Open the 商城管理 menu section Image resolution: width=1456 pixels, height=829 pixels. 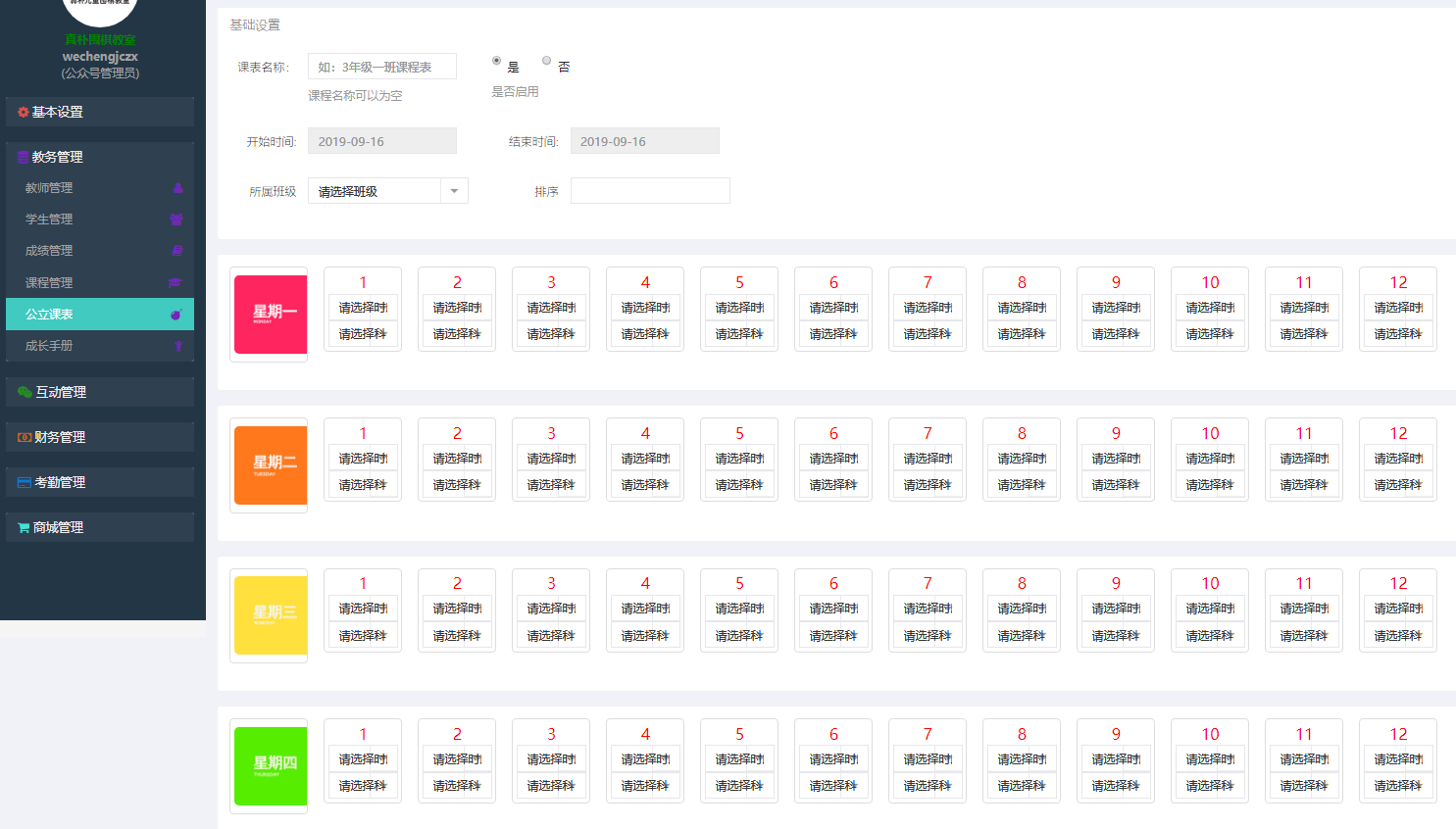click(100, 527)
